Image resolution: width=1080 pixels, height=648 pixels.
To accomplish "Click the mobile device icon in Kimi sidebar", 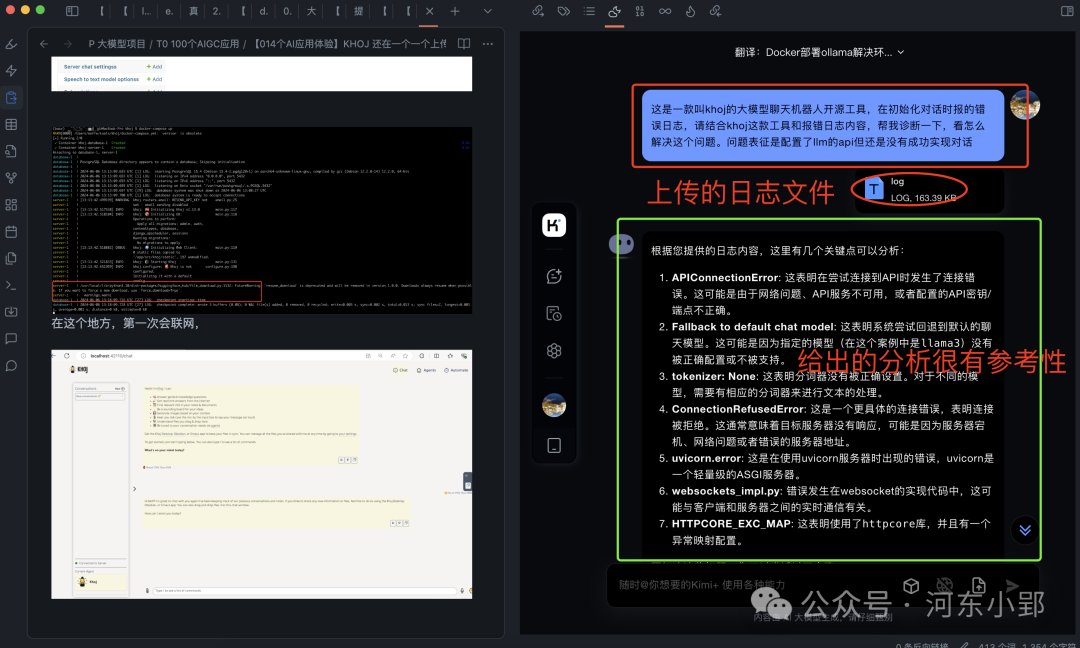I will pos(554,446).
